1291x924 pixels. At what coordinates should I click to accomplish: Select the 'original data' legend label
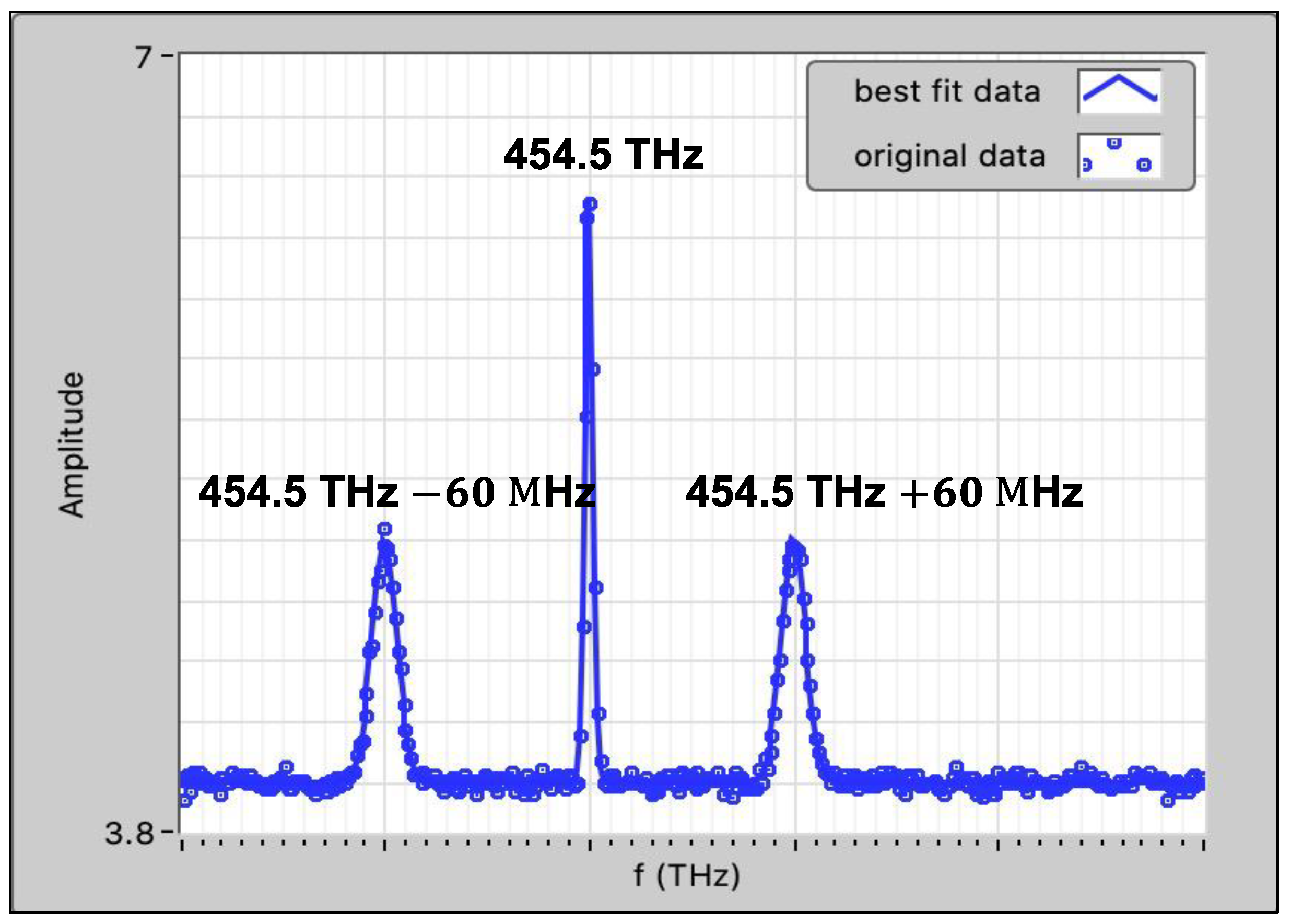tap(949, 156)
